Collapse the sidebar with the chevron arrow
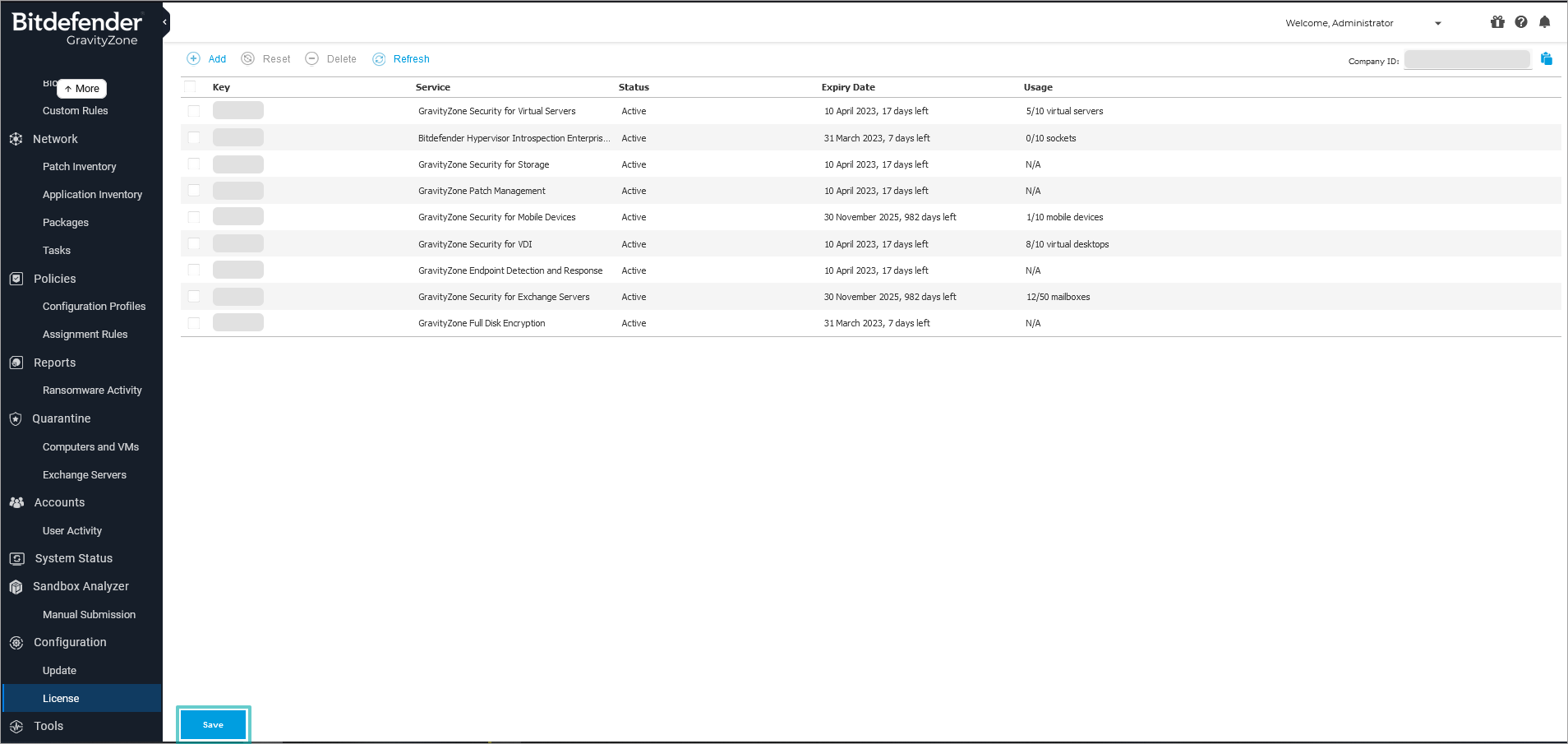Image resolution: width=1568 pixels, height=744 pixels. (x=164, y=21)
